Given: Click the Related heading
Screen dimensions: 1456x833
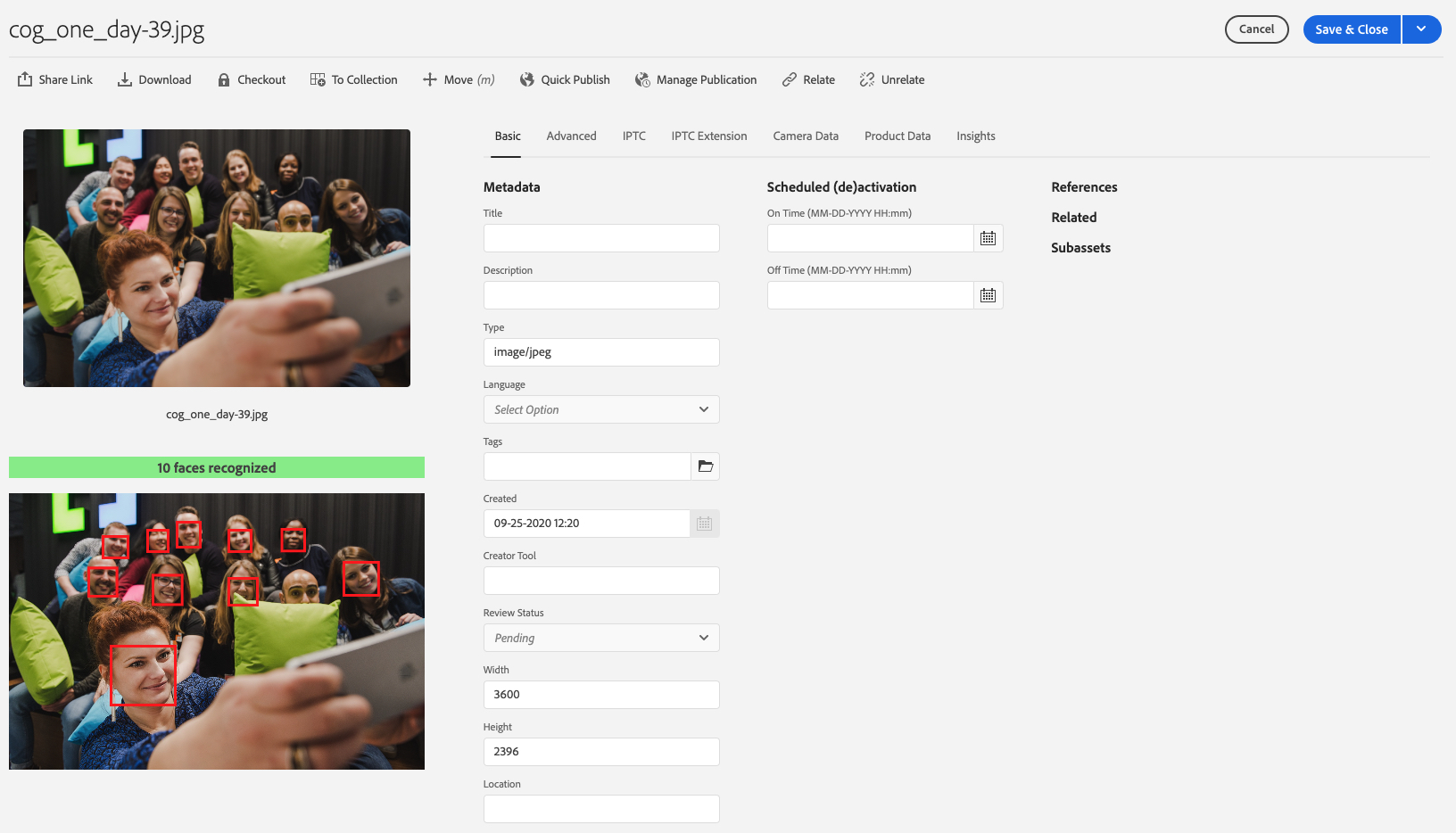Looking at the screenshot, I should [x=1074, y=218].
